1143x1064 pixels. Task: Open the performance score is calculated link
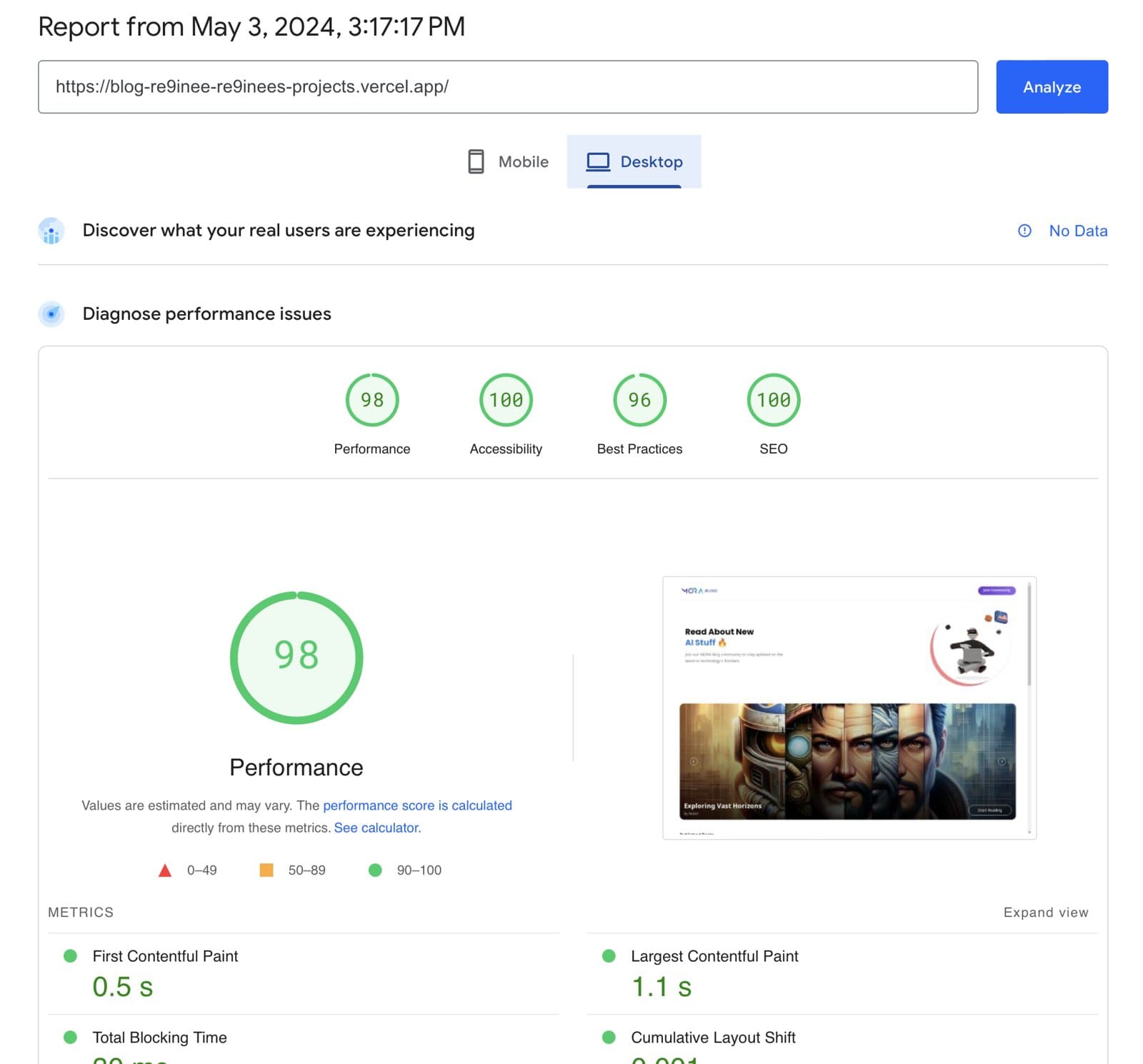[417, 805]
